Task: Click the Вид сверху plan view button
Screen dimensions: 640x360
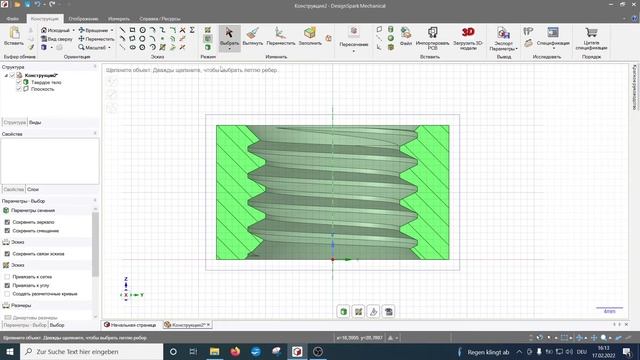Action: click(57, 39)
